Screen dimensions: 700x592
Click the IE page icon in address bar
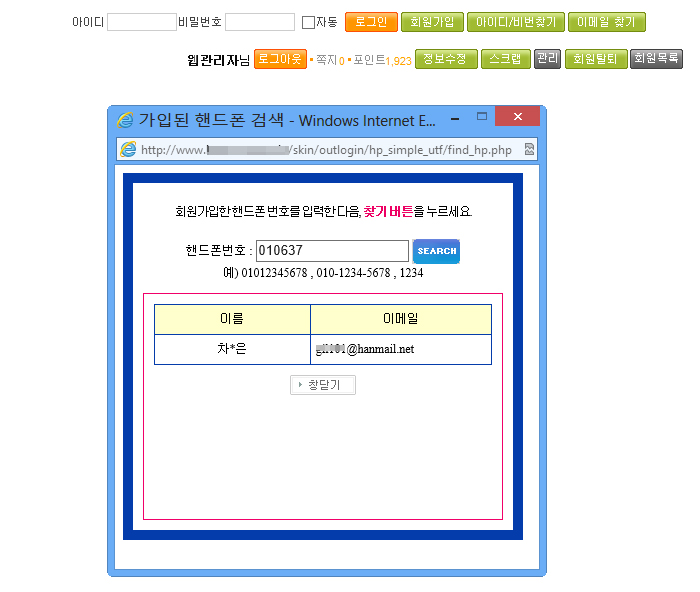128,149
